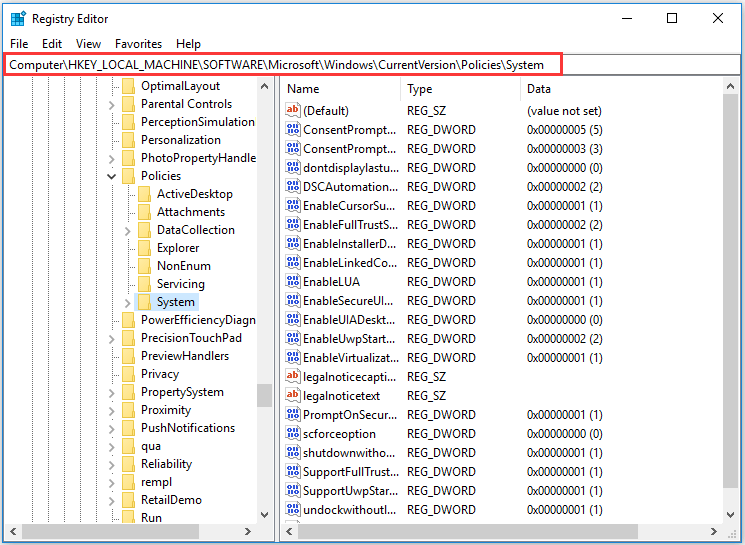Expand the PrecisionTouchPad key
This screenshot has height=545, width=745.
pyautogui.click(x=112, y=339)
